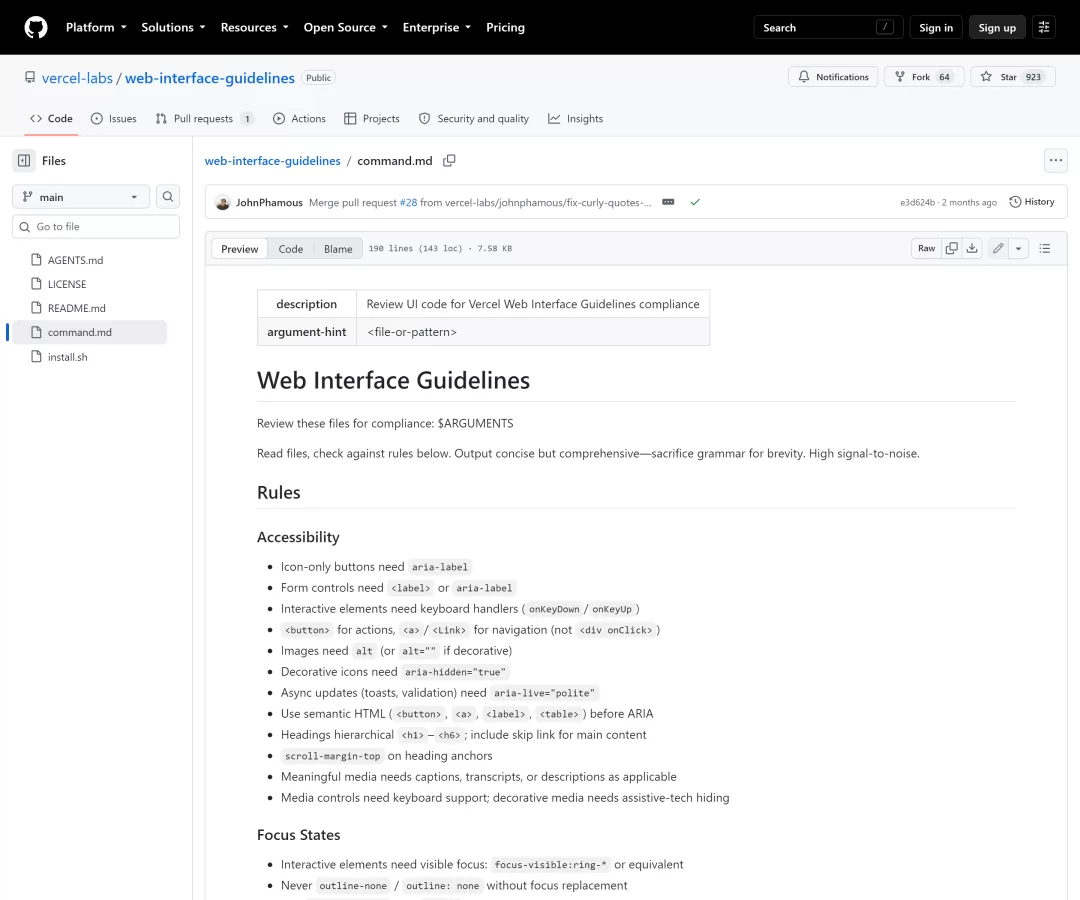This screenshot has width=1080, height=900.
Task: Click the file search magnifier button
Action: [x=167, y=197]
